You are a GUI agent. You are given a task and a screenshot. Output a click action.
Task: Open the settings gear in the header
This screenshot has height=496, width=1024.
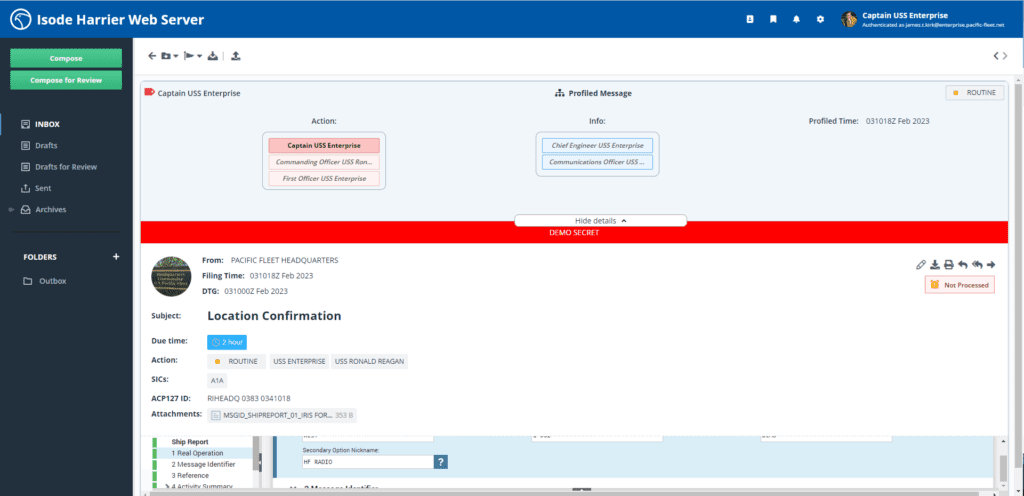tap(820, 19)
